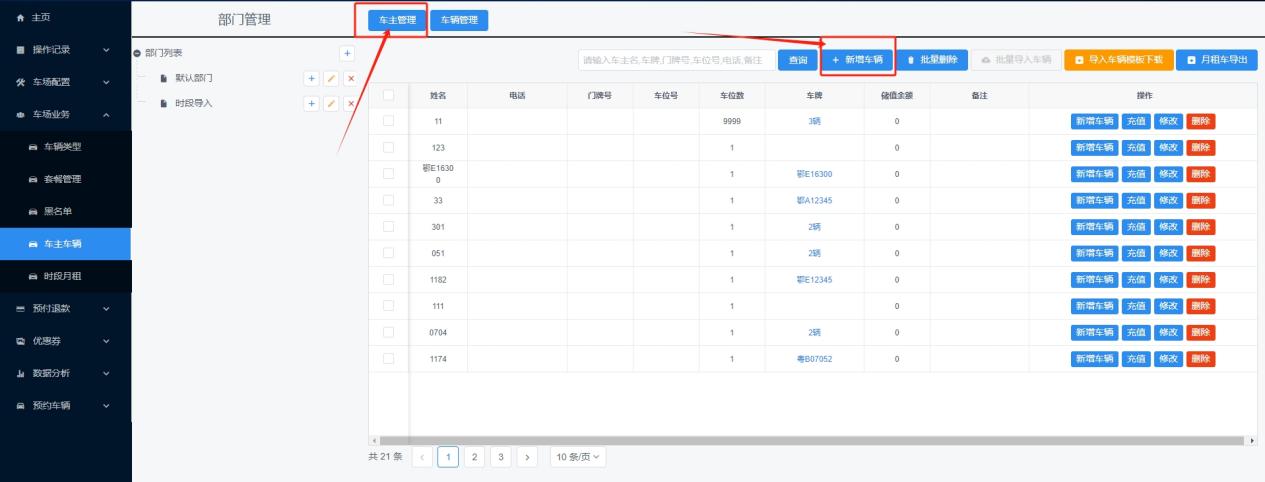
Task: Check the checkbox for row 1174
Action: (388, 358)
